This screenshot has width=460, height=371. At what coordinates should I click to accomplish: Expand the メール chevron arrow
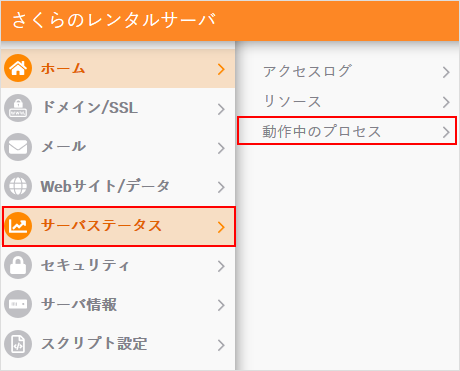point(221,148)
